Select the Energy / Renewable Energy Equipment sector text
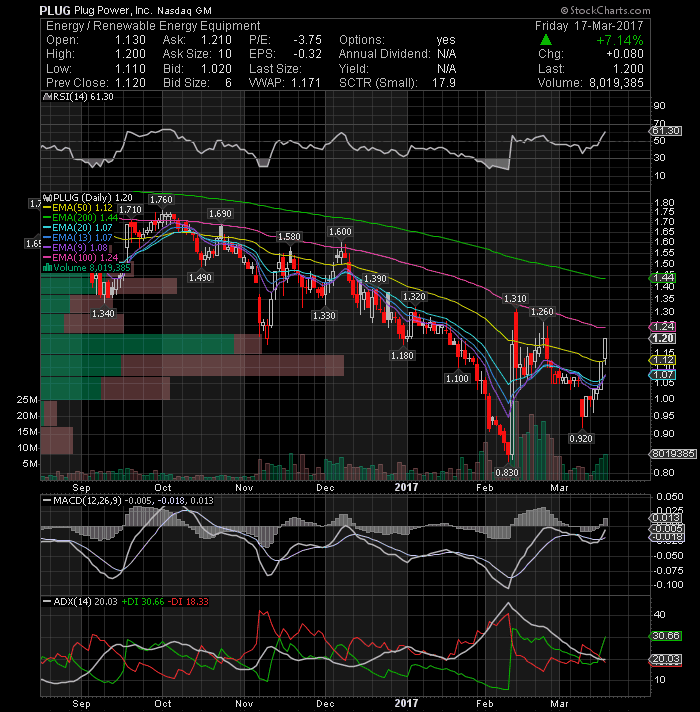 click(x=153, y=26)
